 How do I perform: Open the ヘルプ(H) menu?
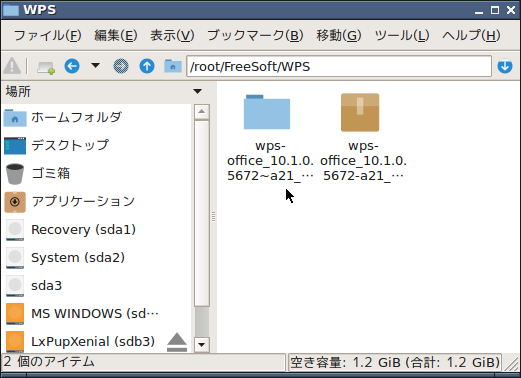tap(471, 35)
